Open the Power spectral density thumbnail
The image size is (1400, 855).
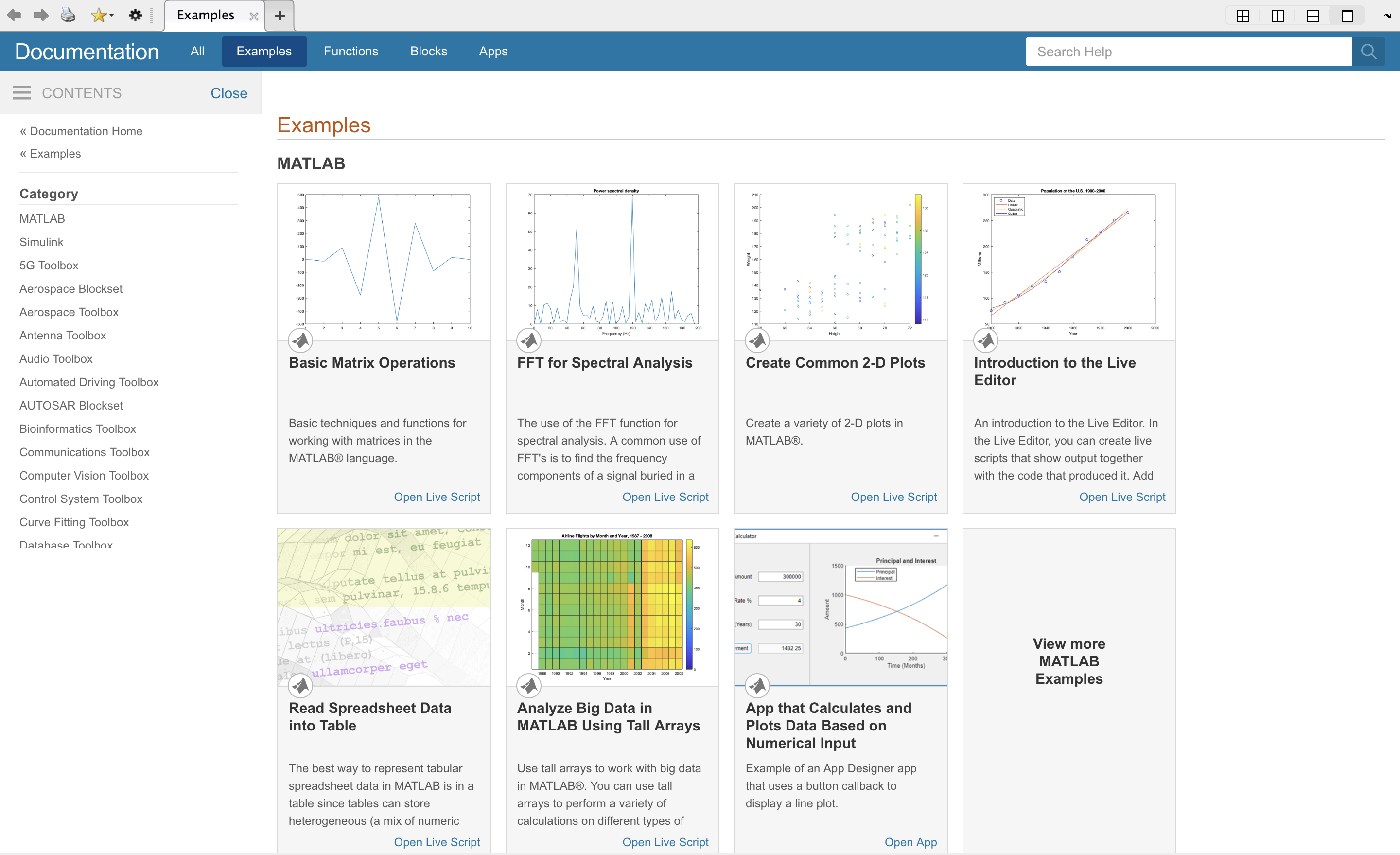[612, 262]
